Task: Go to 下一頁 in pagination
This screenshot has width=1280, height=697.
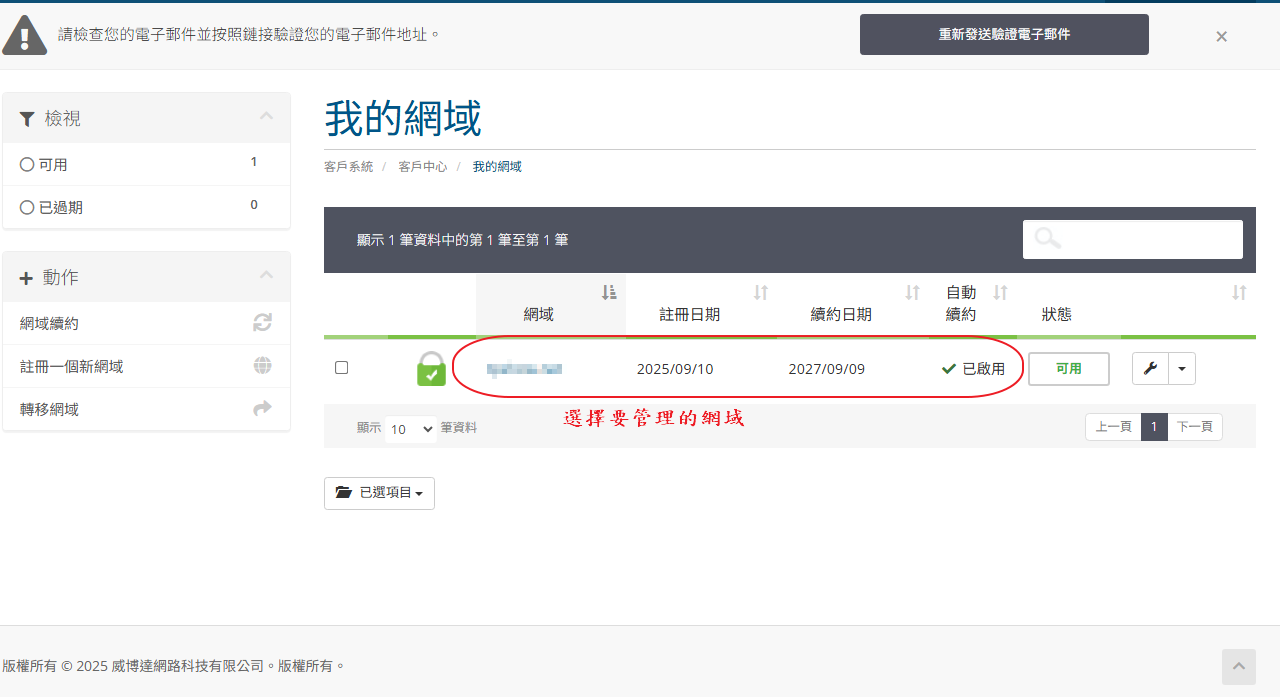Action: pyautogui.click(x=1194, y=427)
